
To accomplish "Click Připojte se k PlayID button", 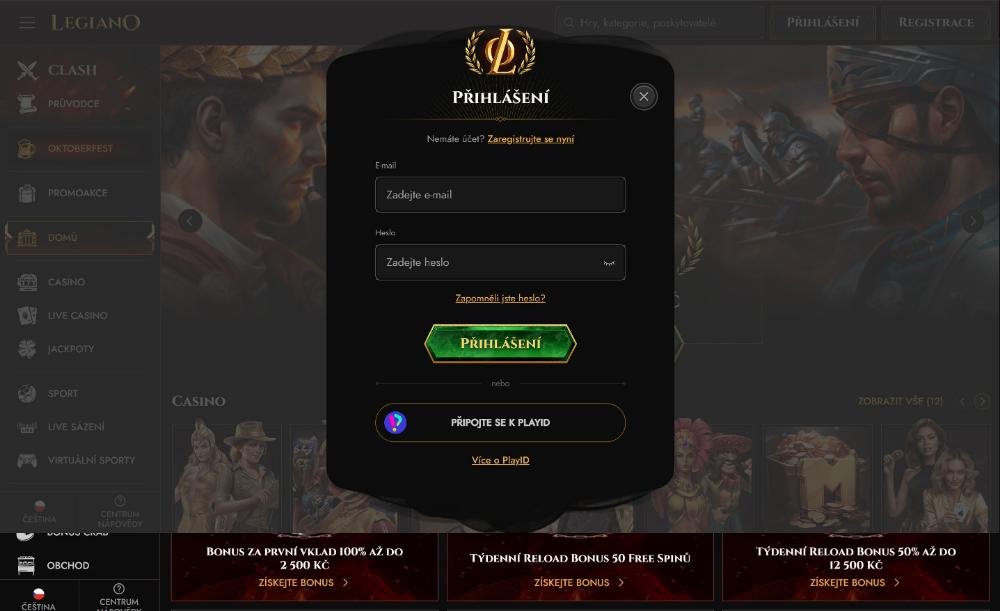I will click(x=500, y=422).
